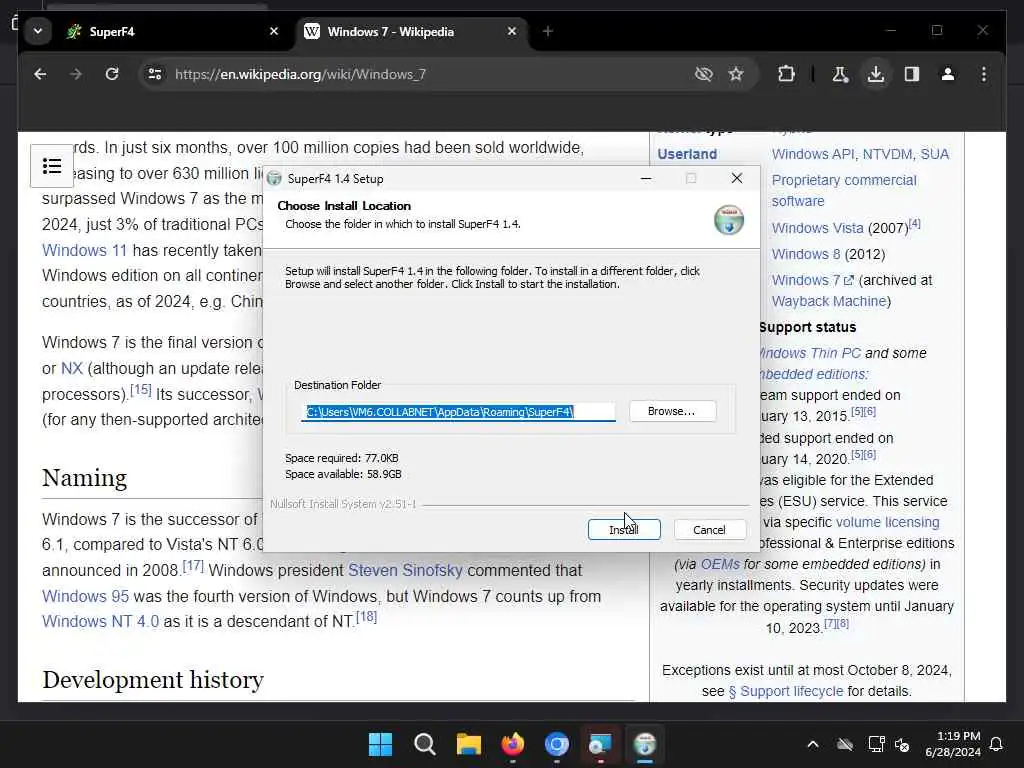The height and width of the screenshot is (768, 1024).
Task: Open the Windows 95 article link
Action: (86, 596)
